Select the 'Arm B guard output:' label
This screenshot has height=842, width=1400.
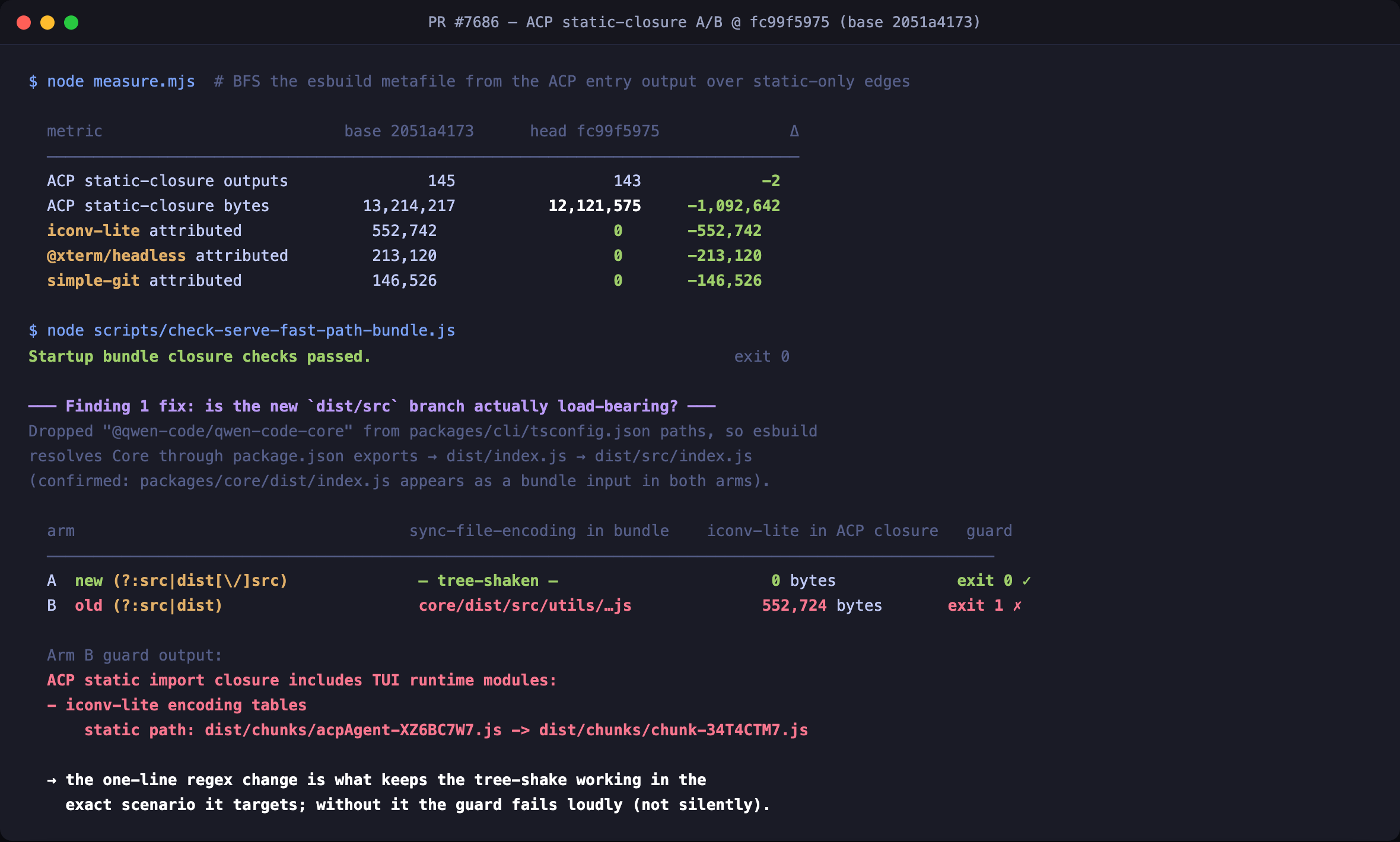[x=135, y=655]
